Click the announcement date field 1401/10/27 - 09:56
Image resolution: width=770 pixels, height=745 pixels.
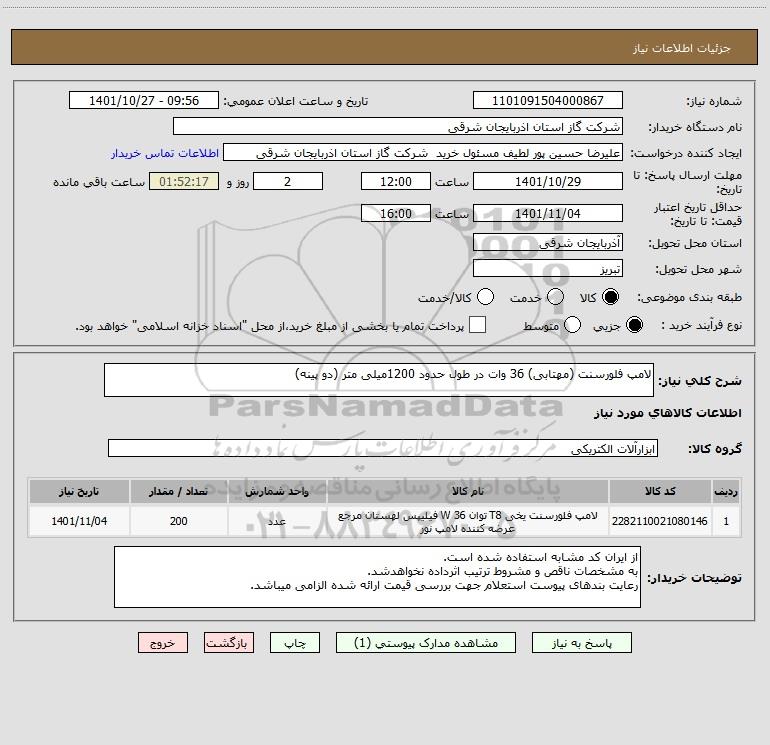point(144,101)
